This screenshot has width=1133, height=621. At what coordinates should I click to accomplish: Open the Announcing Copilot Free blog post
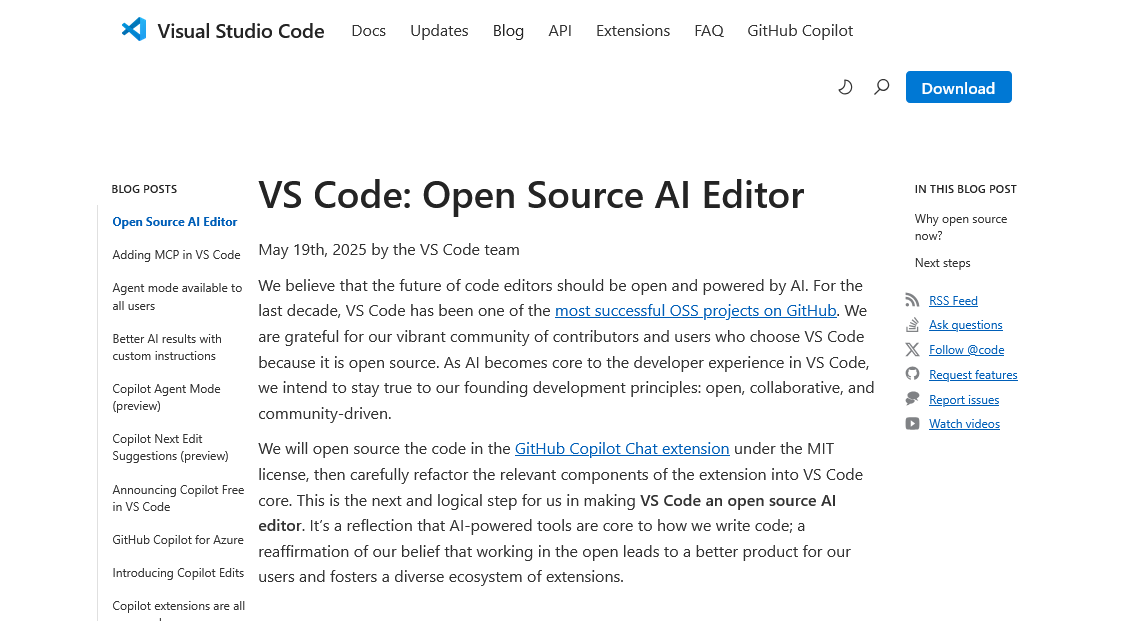178,498
